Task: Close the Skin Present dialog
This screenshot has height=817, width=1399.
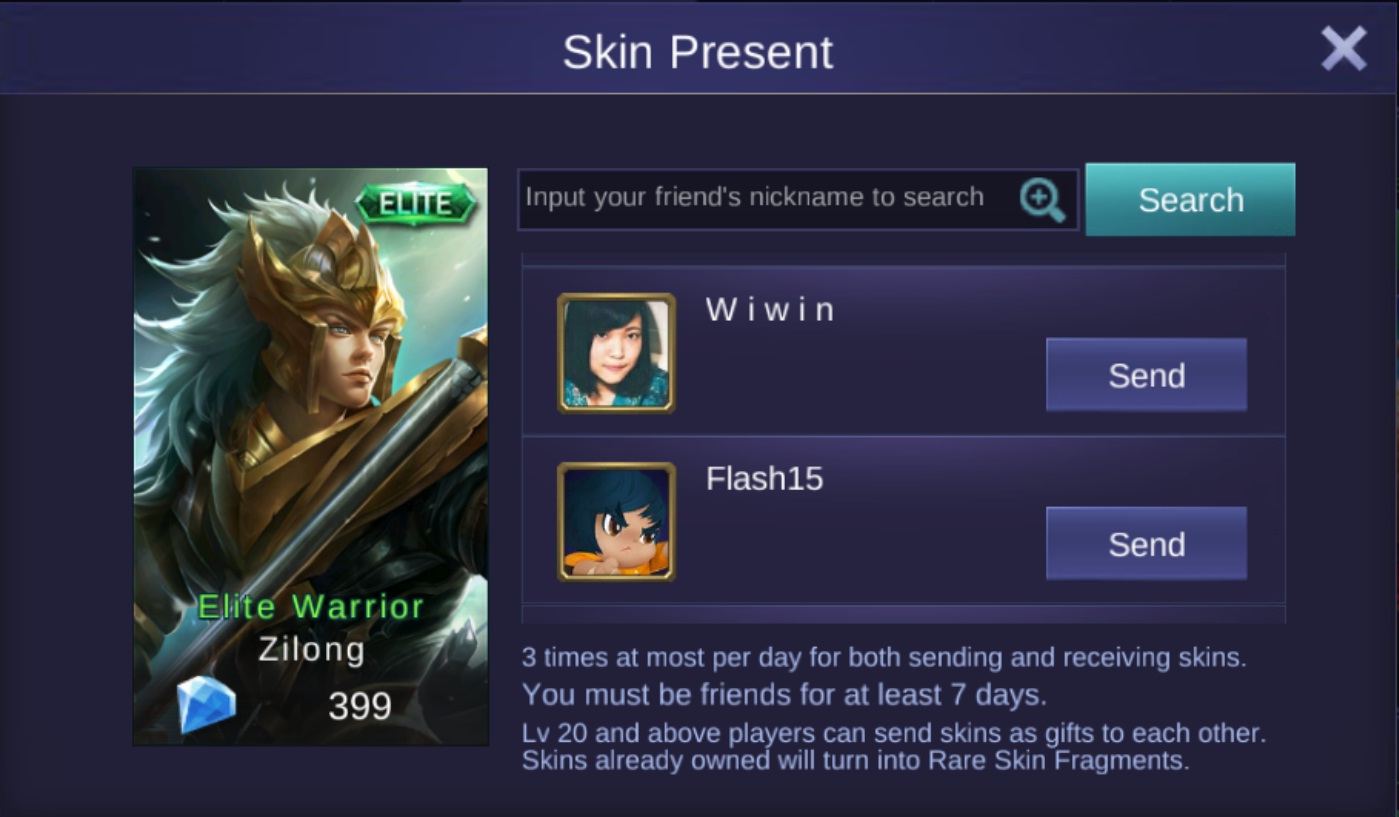Action: pos(1343,48)
